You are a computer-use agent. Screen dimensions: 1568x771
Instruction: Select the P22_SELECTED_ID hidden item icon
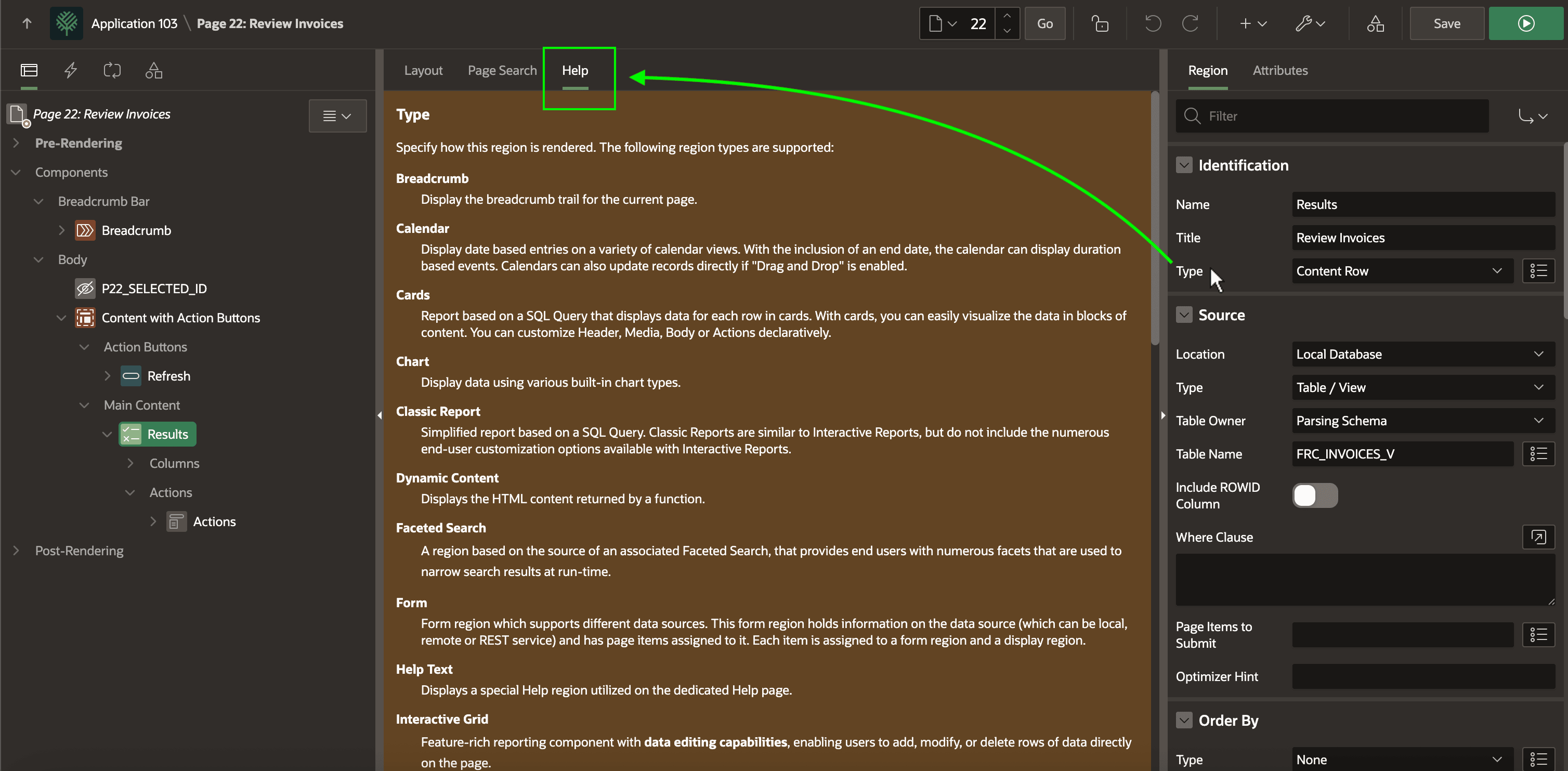pos(85,289)
